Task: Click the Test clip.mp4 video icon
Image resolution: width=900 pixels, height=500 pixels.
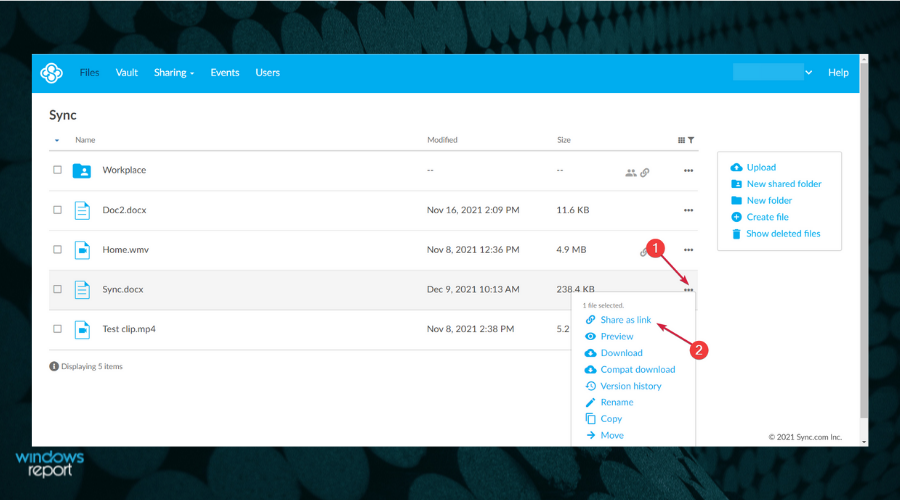Action: pyautogui.click(x=82, y=330)
